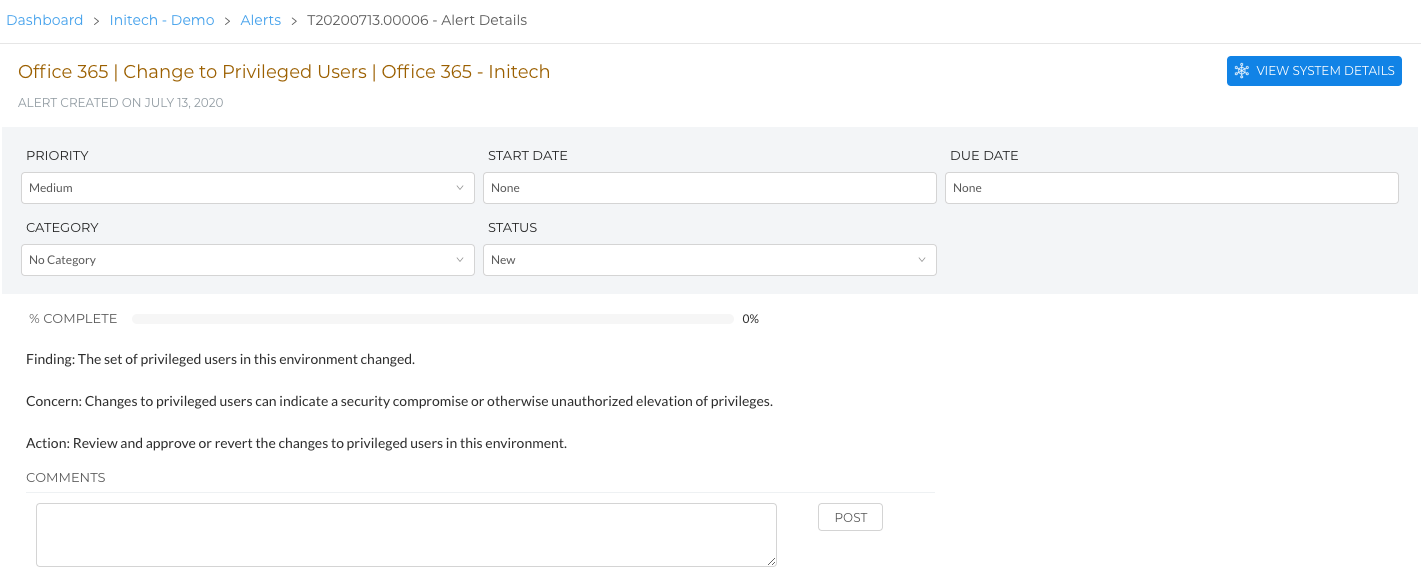Open the Initech - Demo breadcrumb link
The image size is (1421, 569).
(162, 20)
